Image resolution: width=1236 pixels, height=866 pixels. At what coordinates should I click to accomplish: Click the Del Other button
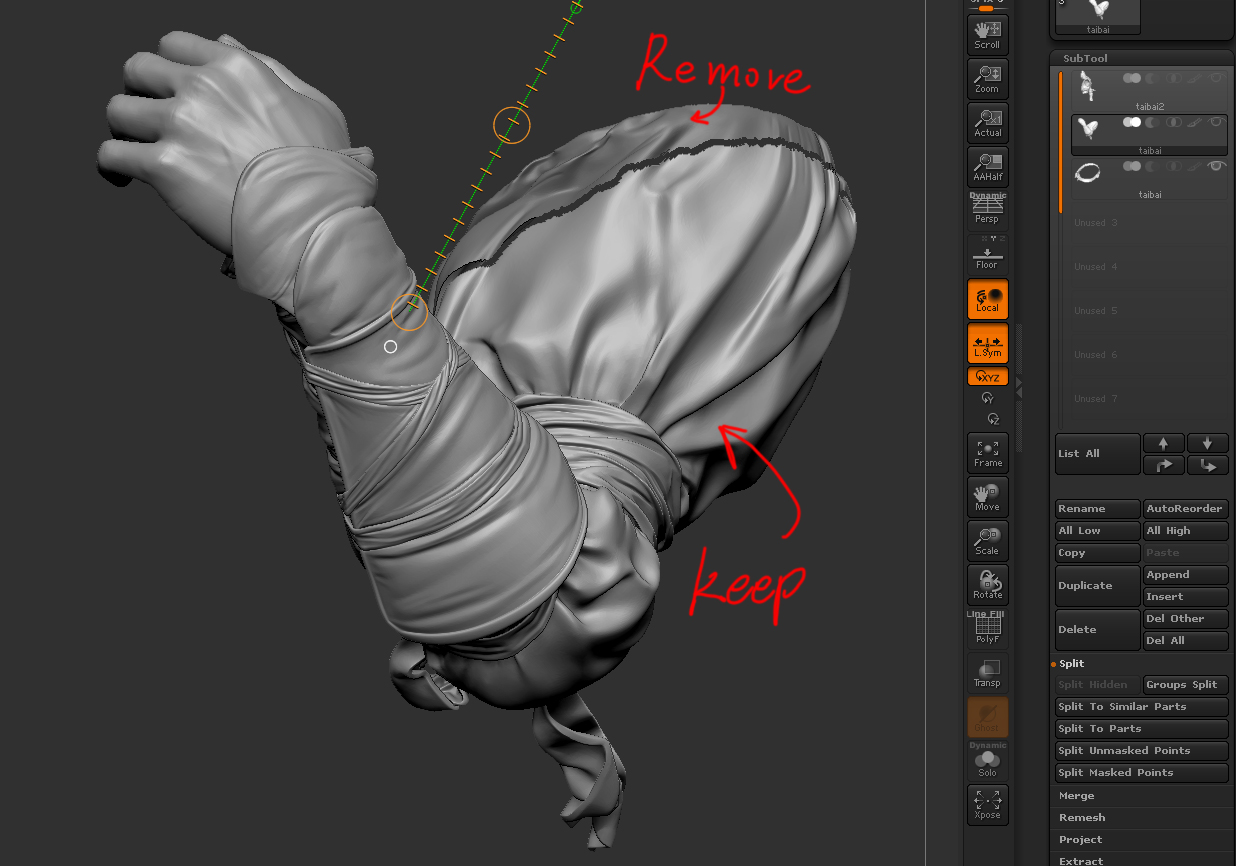pos(1186,619)
